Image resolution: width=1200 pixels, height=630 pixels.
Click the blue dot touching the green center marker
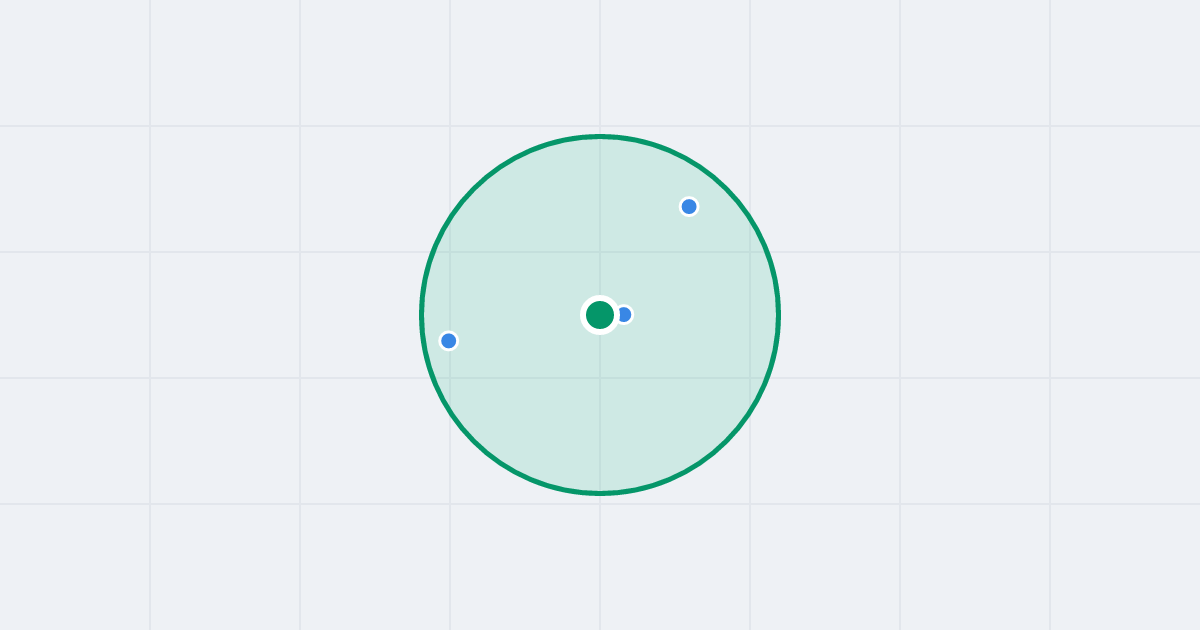pyautogui.click(x=624, y=315)
